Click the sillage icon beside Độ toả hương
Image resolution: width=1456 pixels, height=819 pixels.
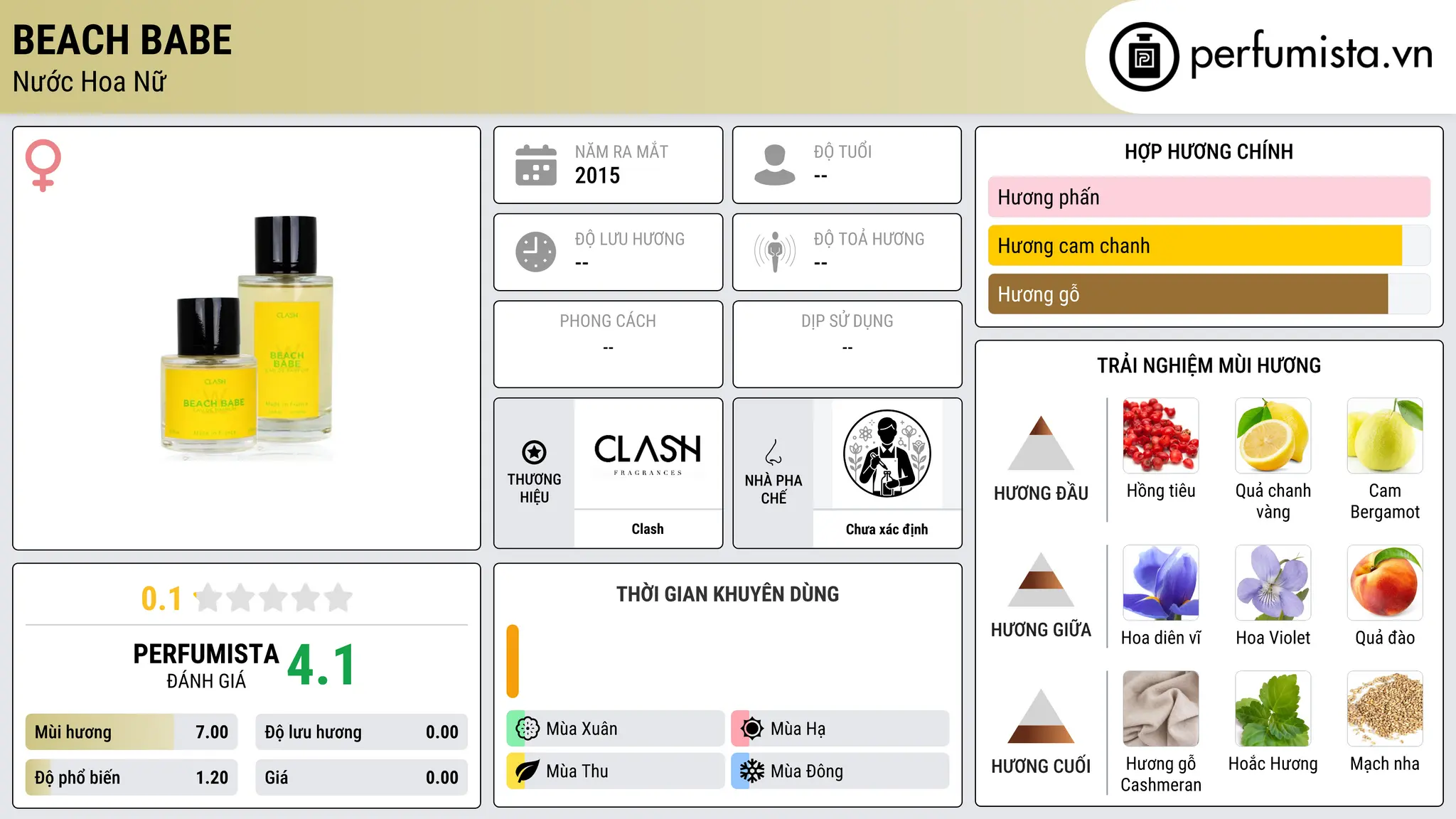(x=775, y=252)
